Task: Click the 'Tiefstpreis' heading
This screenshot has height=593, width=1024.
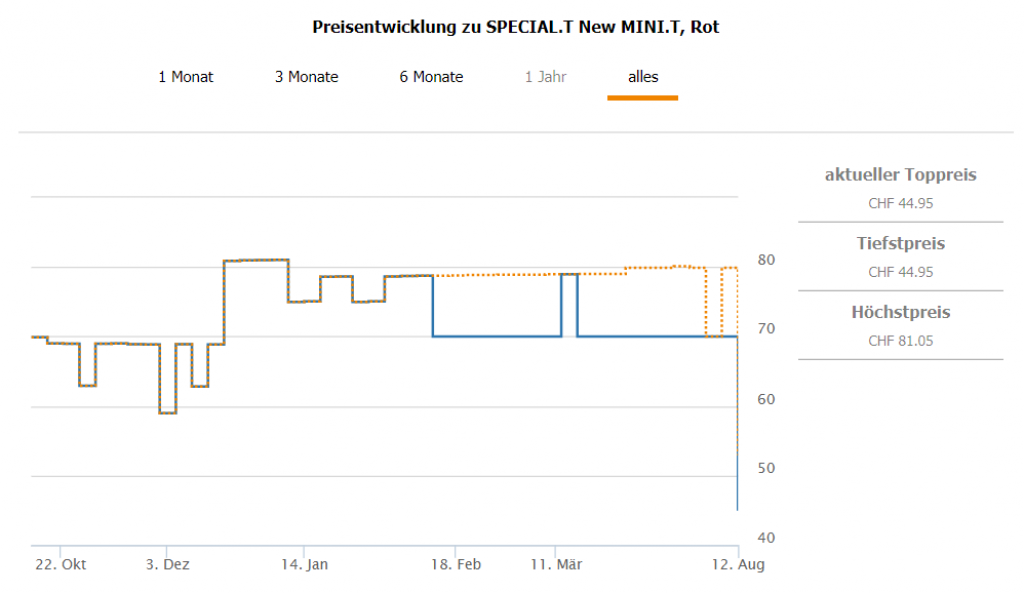Action: click(900, 244)
